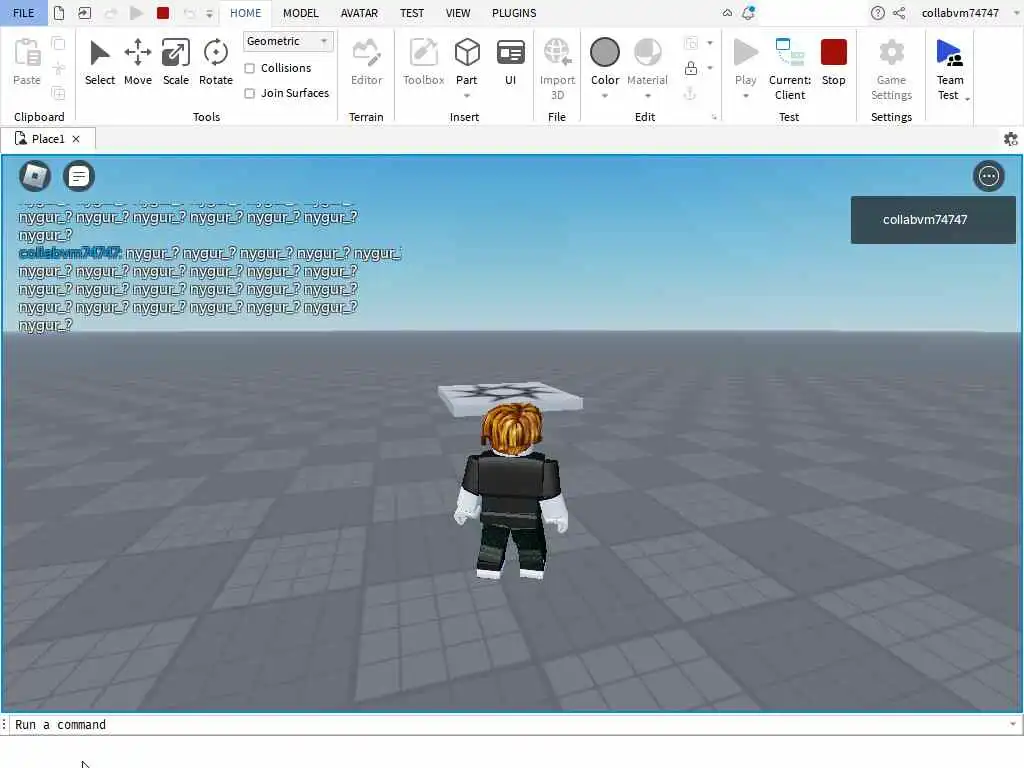Click the character avatar in viewport
This screenshot has height=768, width=1024.
point(511,491)
